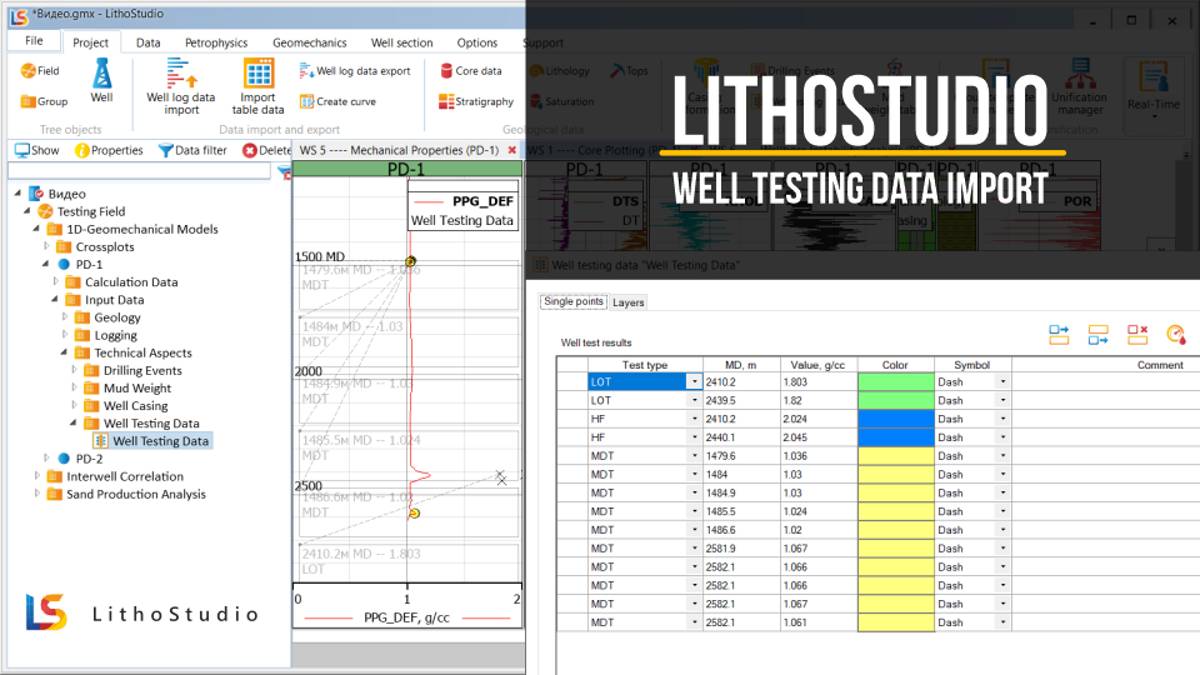Click Create curve tool
Viewport: 1200px width, 675px height.
(x=338, y=101)
